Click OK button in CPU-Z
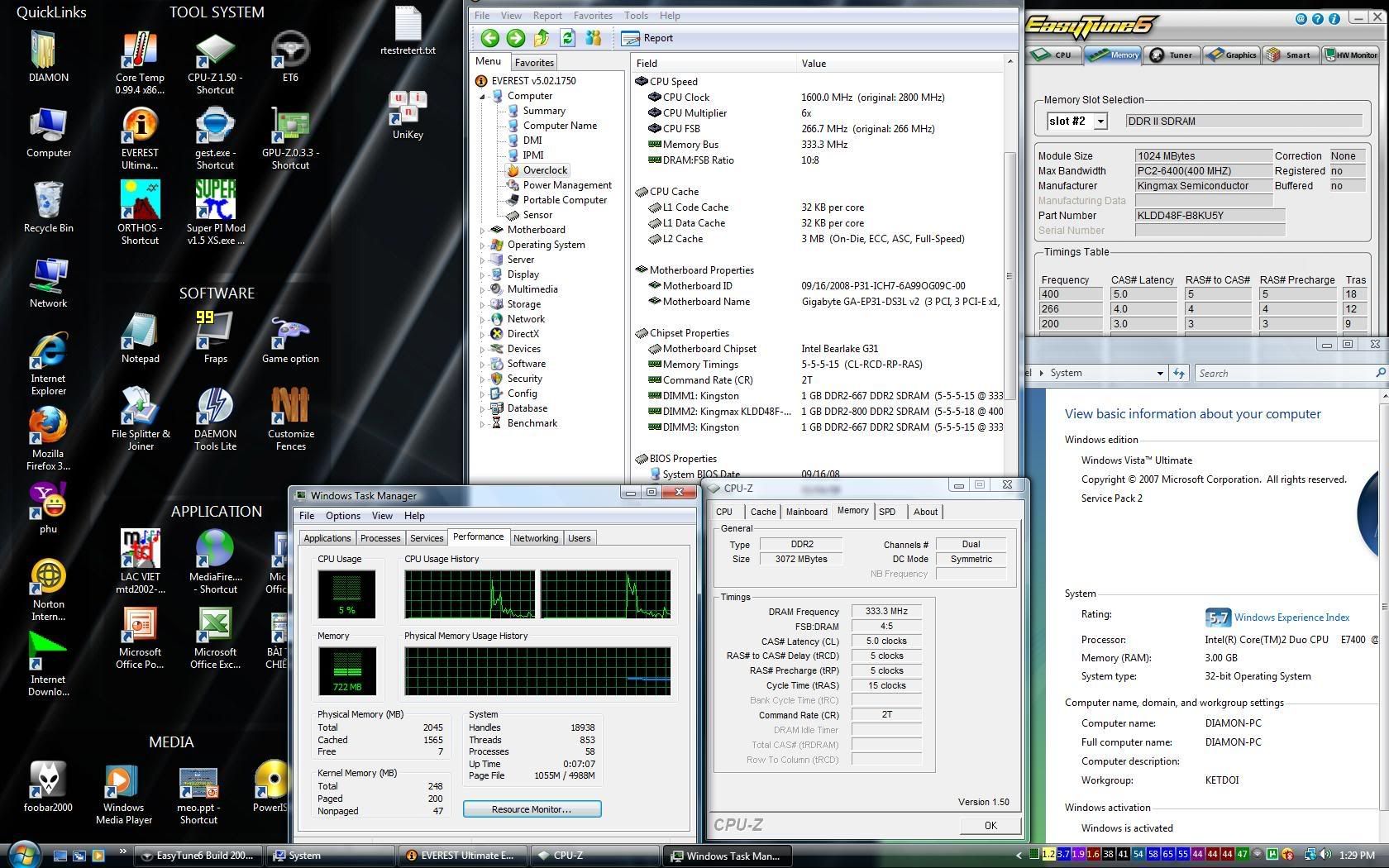Screen dimensions: 1389x868 point(990,825)
